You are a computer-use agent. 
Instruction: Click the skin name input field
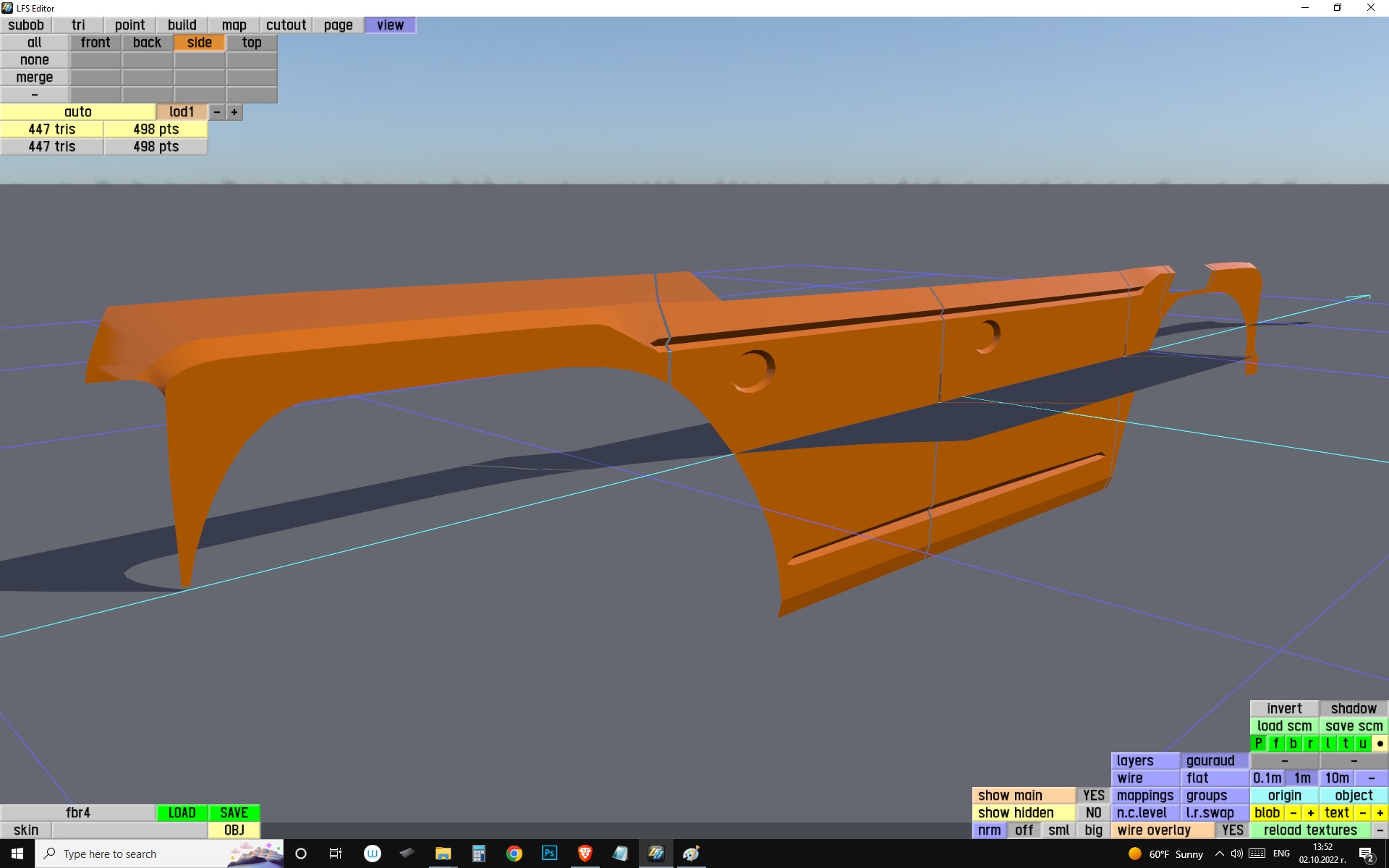[x=129, y=830]
